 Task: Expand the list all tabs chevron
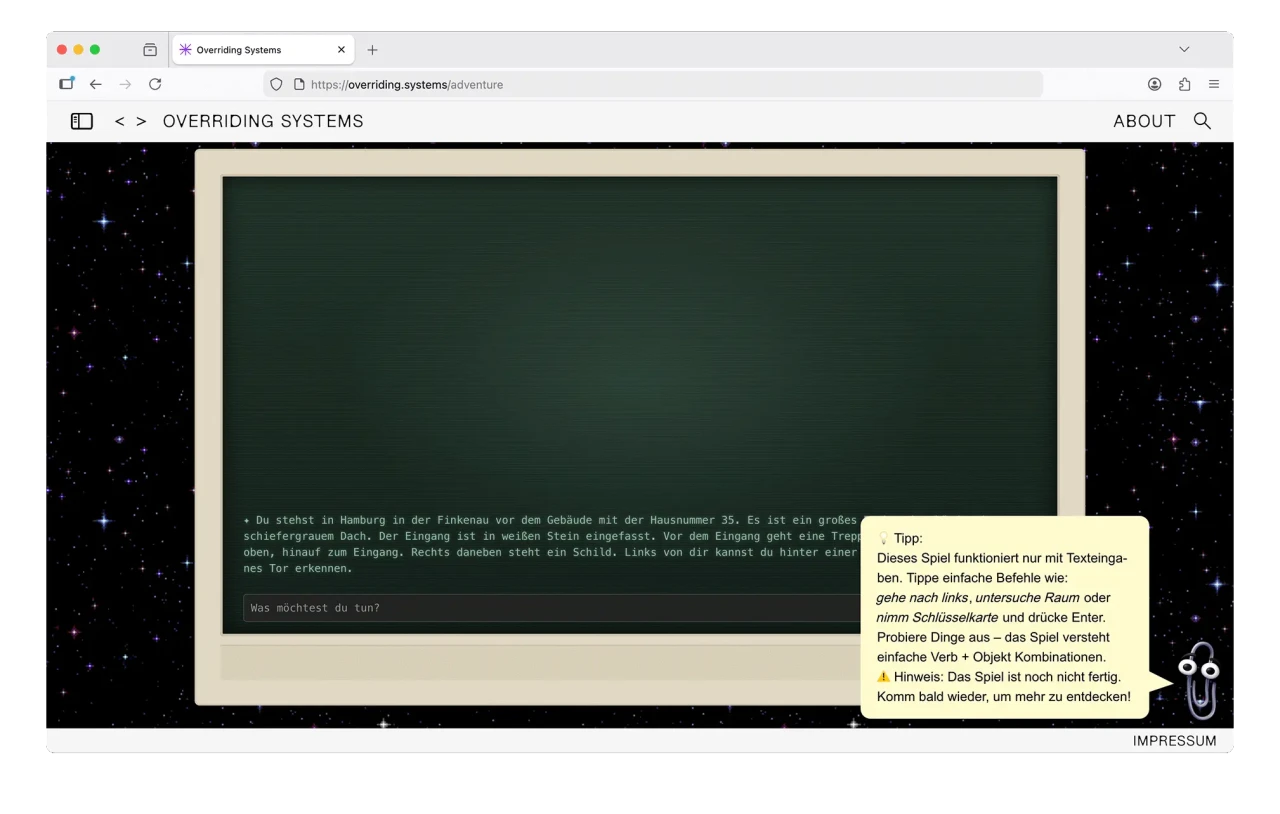[x=1184, y=49]
